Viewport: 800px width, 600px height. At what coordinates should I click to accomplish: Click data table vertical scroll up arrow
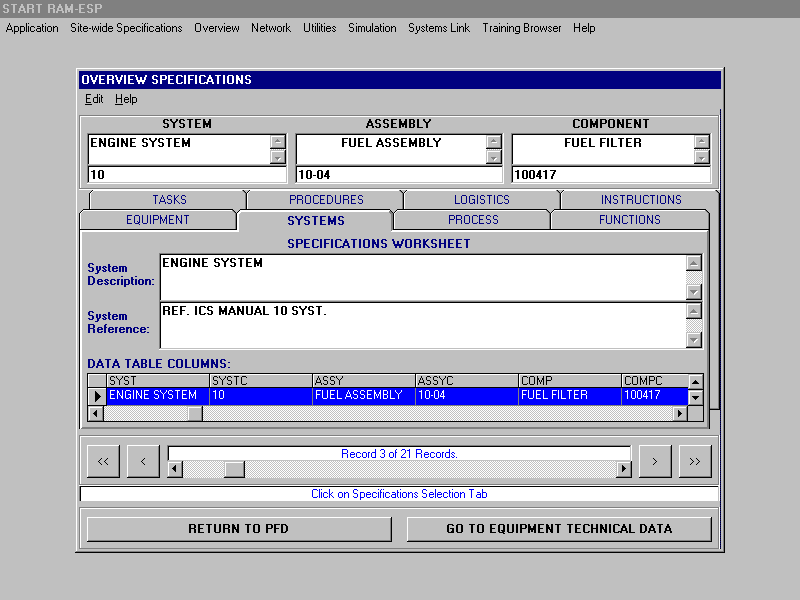pyautogui.click(x=695, y=381)
